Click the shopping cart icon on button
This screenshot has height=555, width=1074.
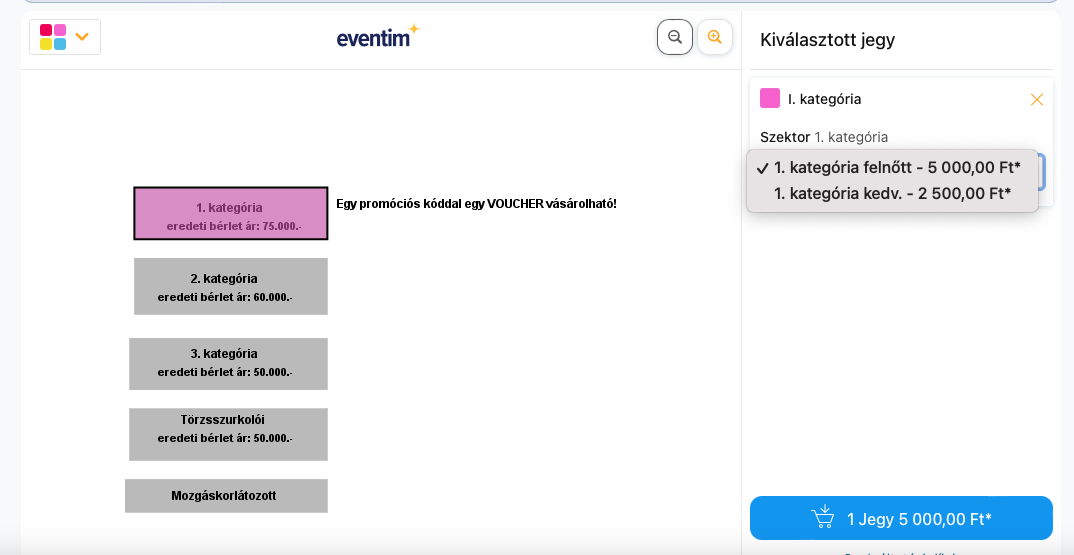[x=823, y=517]
